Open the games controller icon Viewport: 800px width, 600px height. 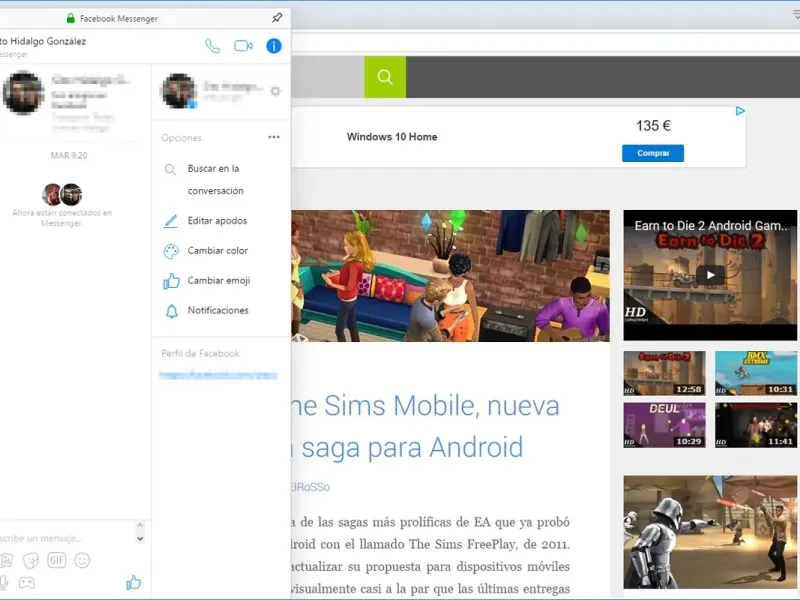[x=27, y=582]
